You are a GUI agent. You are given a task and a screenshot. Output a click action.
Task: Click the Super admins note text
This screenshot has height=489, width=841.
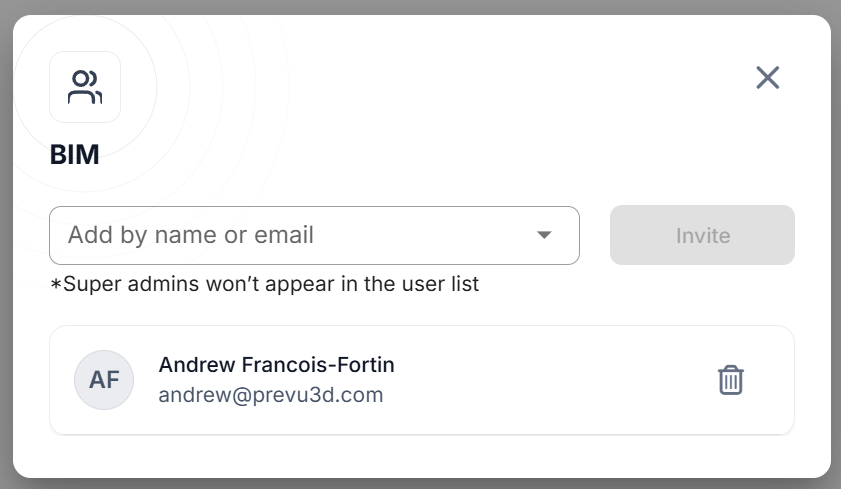pos(265,285)
